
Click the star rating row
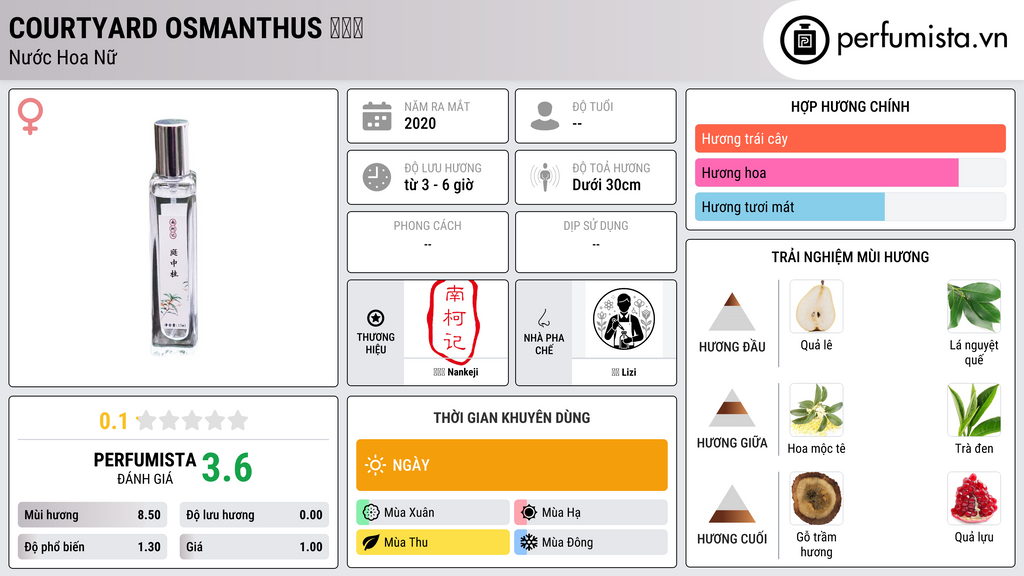coord(192,420)
